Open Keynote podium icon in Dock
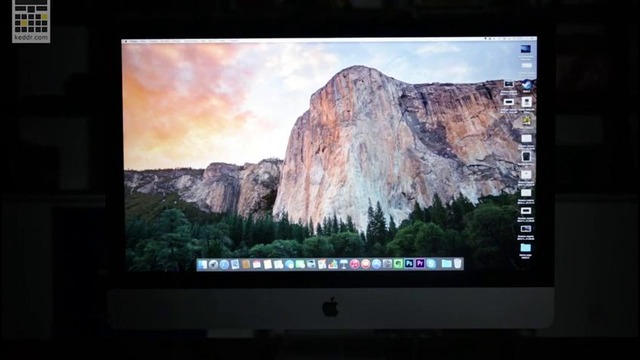Viewport: 640px width, 360px height. (x=344, y=264)
